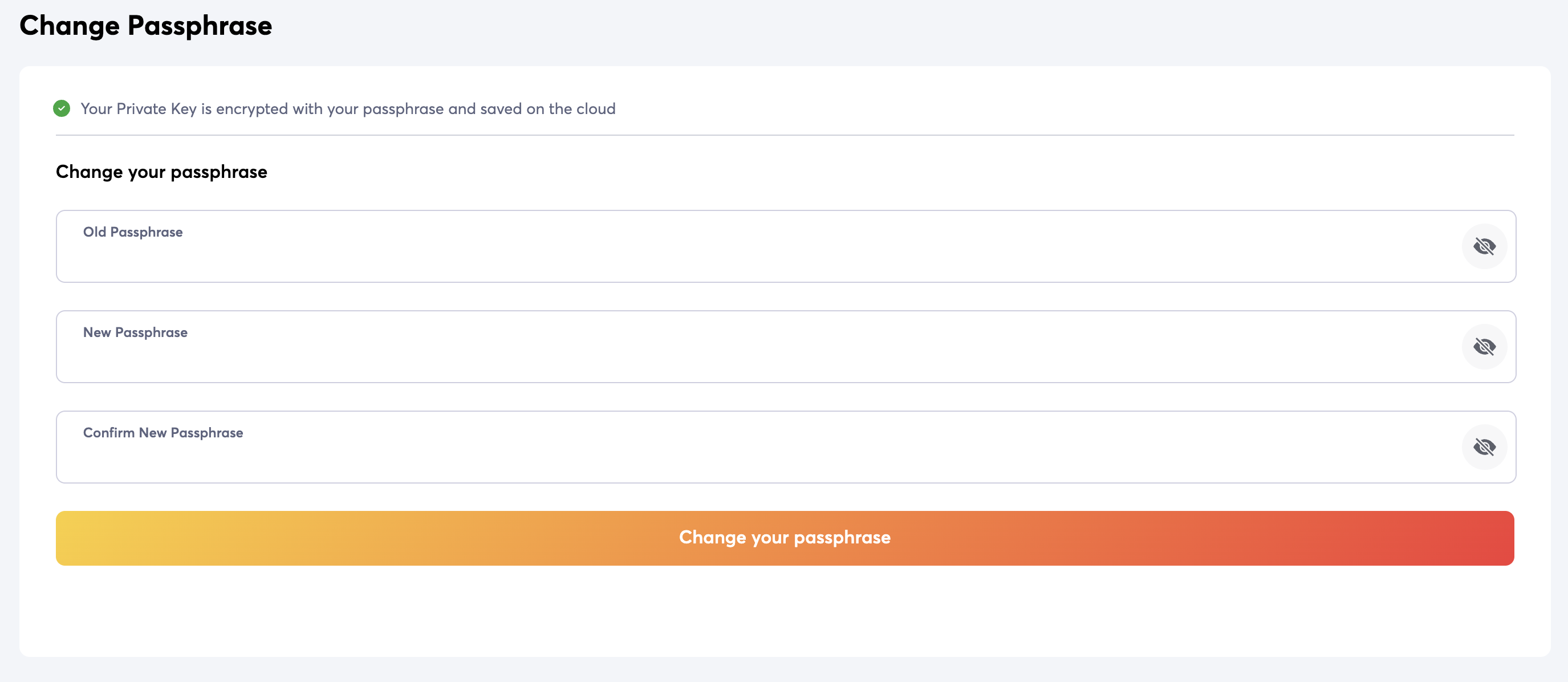1568x682 pixels.
Task: Click the word "cloud" in the status message
Action: 595,109
